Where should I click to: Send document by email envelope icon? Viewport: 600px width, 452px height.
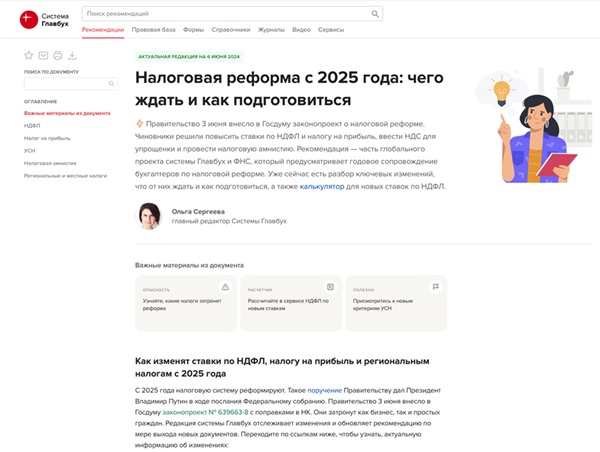pyautogui.click(x=43, y=55)
